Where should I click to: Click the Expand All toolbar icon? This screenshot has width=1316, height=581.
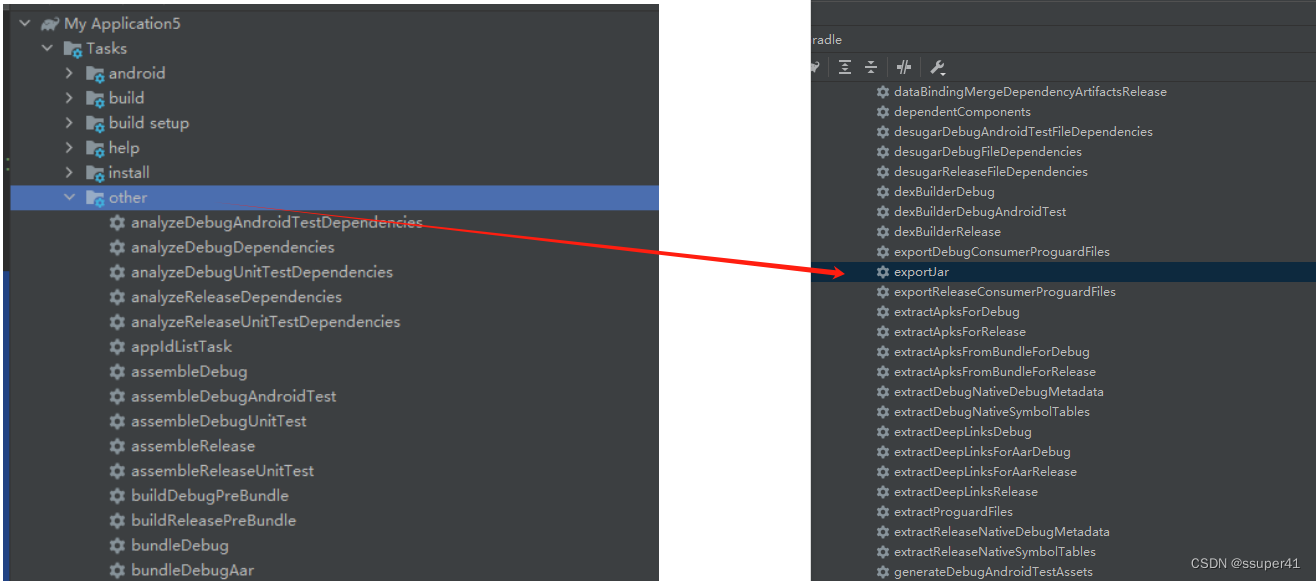pos(845,67)
